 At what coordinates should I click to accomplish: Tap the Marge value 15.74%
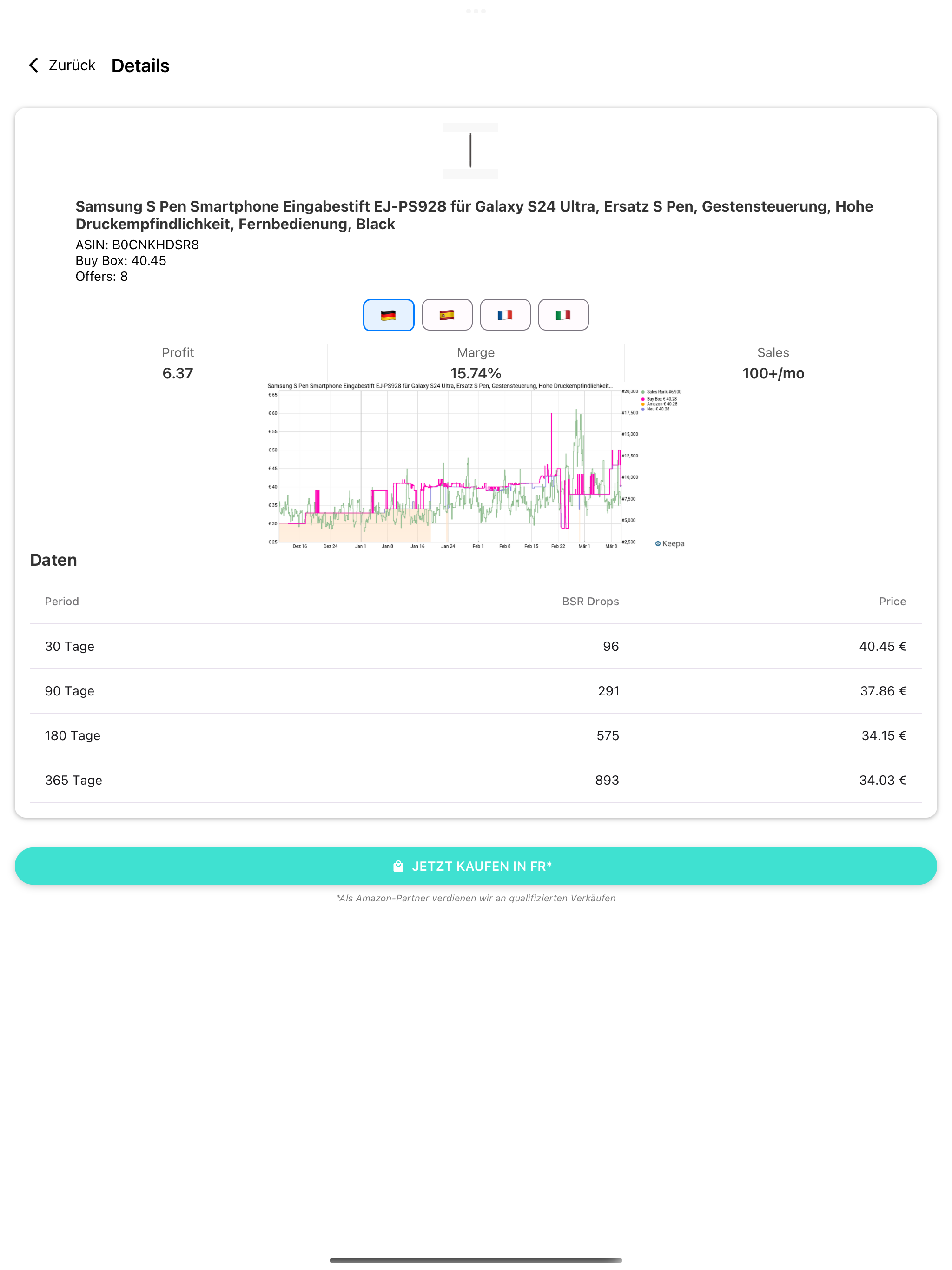[476, 373]
